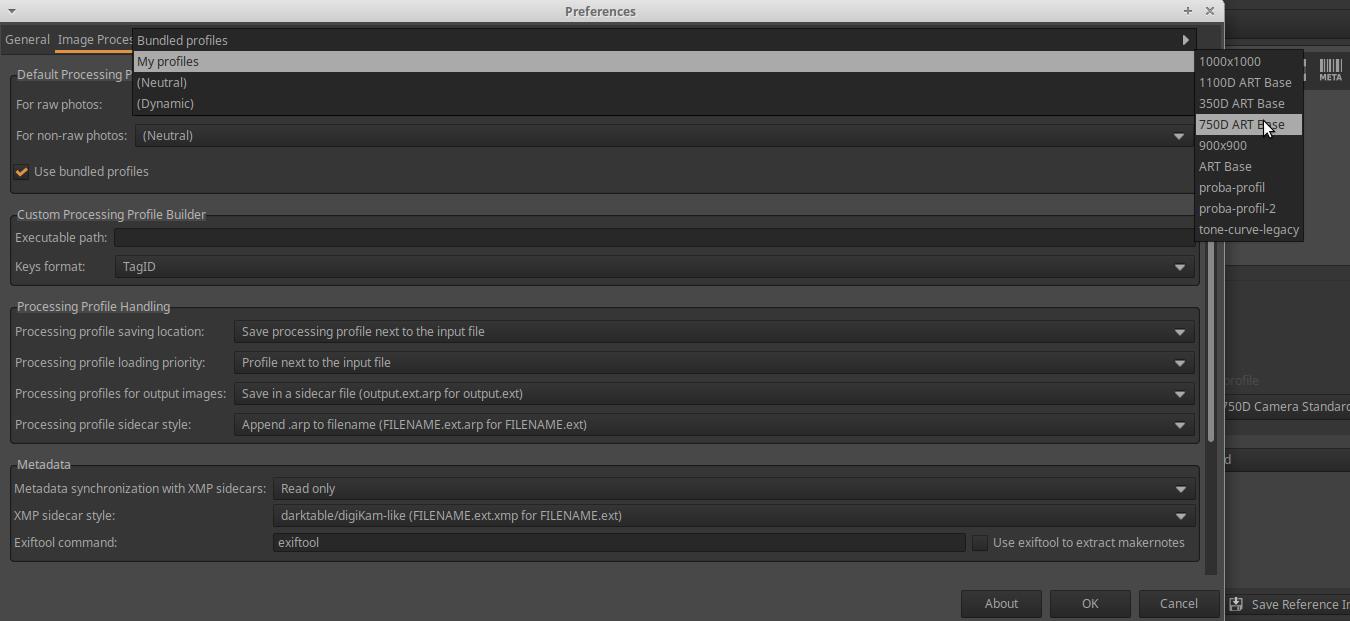This screenshot has width=1350, height=621.
Task: Click the Save Reference Image disk icon
Action: point(1237,604)
